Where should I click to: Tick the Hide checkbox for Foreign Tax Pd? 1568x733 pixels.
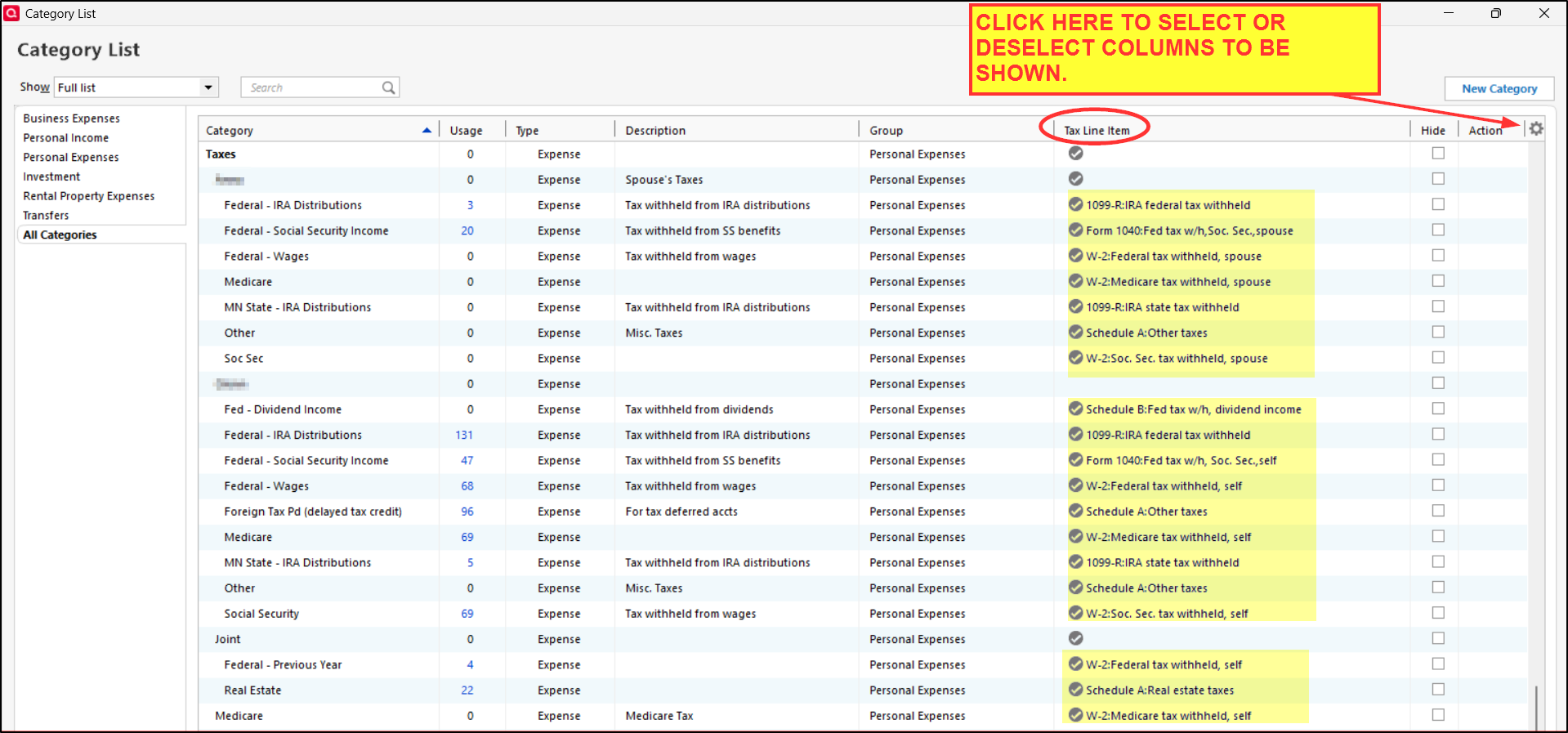point(1438,510)
